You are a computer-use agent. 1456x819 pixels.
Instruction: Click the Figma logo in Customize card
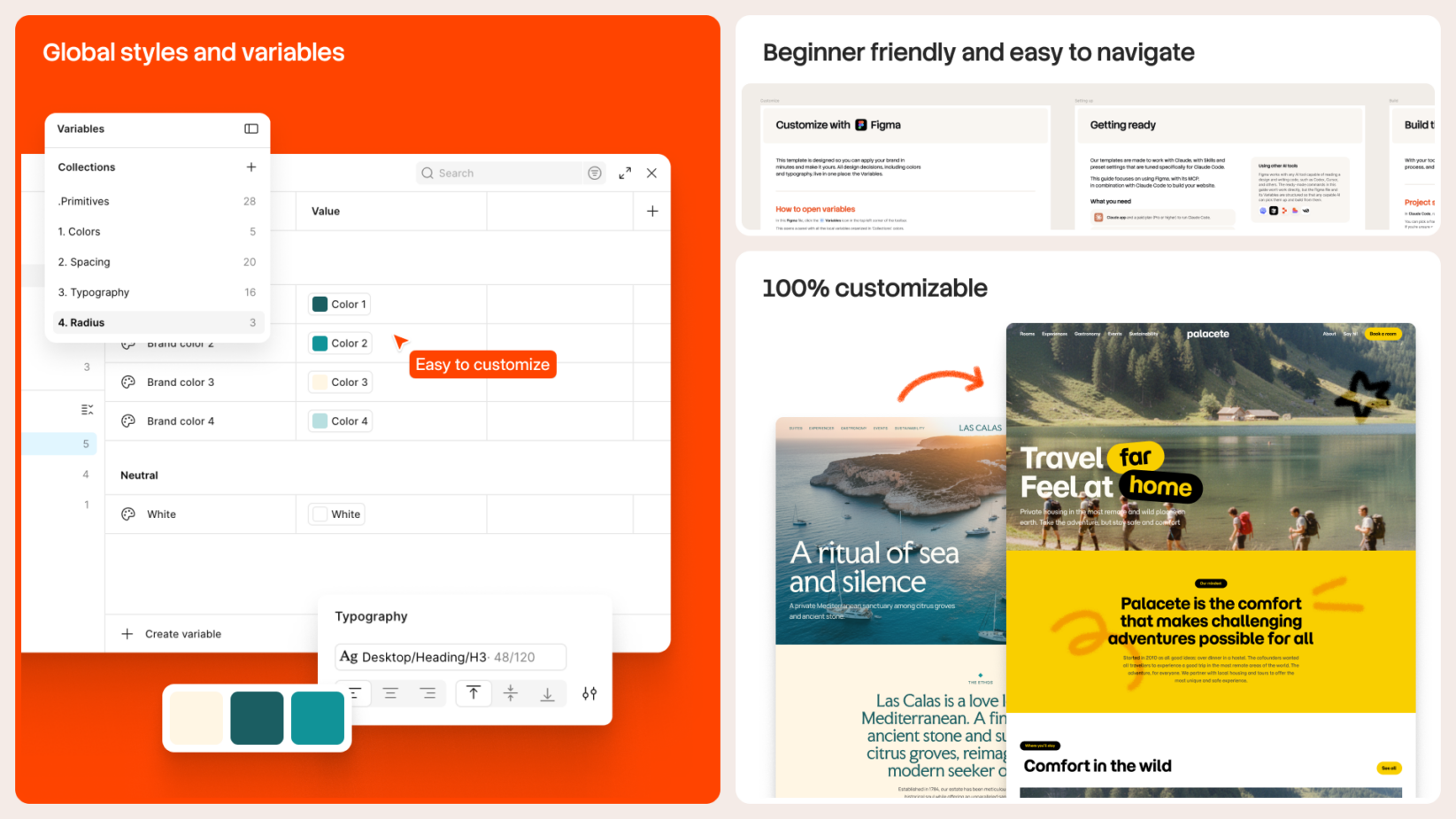[861, 125]
